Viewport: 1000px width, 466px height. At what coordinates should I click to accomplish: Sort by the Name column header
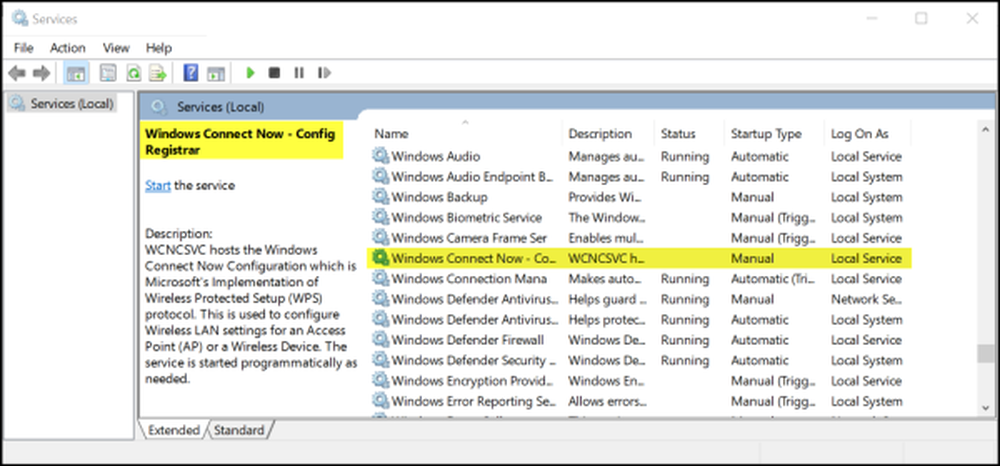391,134
